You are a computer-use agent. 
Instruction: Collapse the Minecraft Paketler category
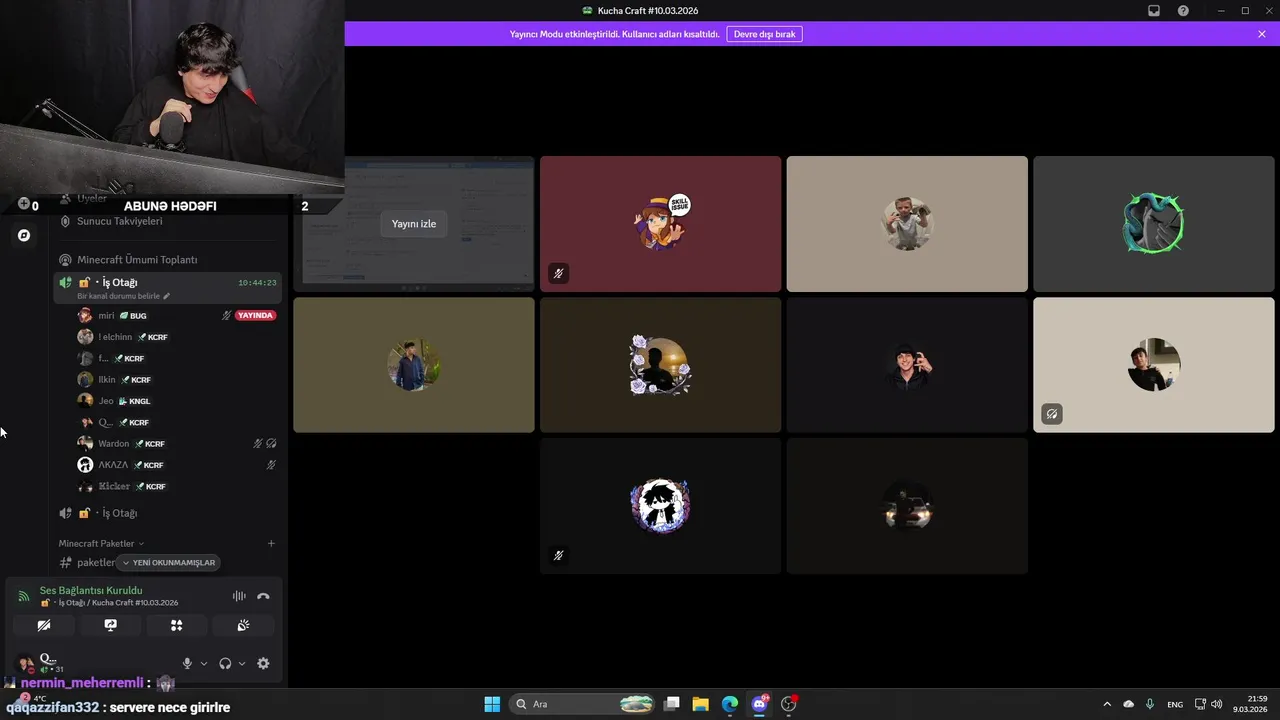pyautogui.click(x=101, y=543)
